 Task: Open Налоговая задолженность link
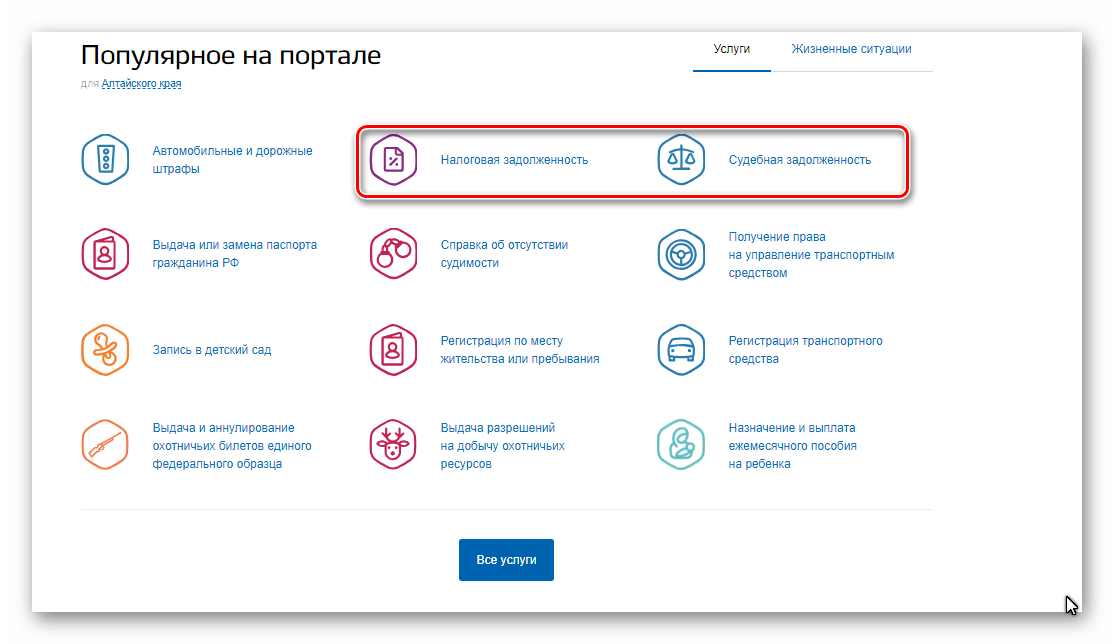click(514, 160)
